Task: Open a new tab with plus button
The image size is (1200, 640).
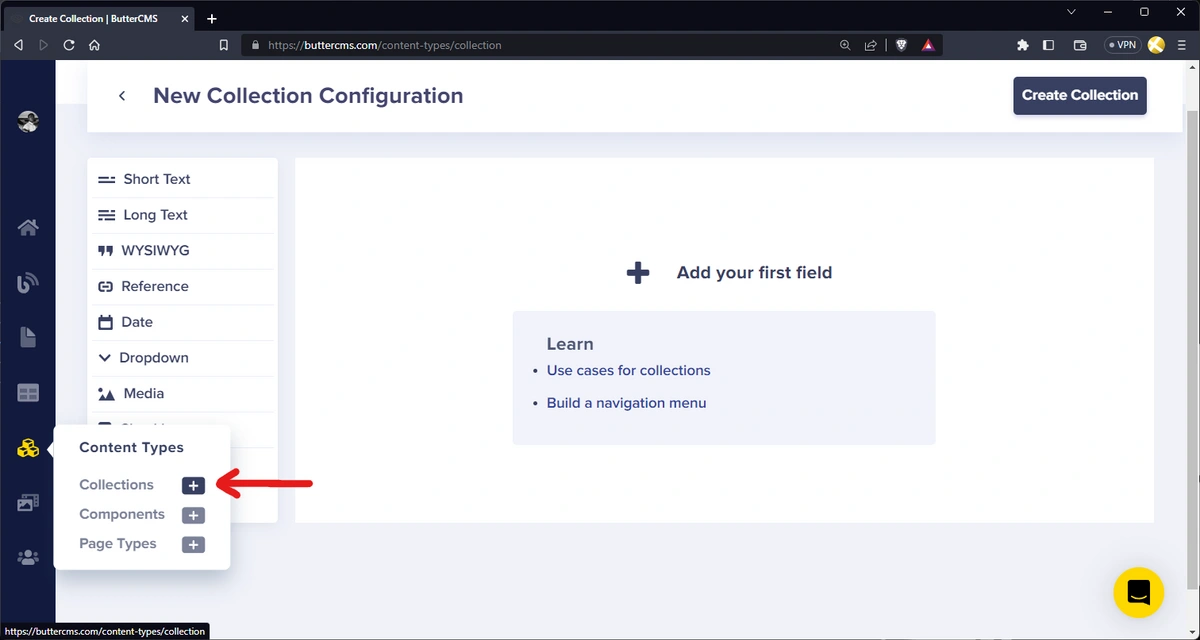Action: pyautogui.click(x=212, y=18)
